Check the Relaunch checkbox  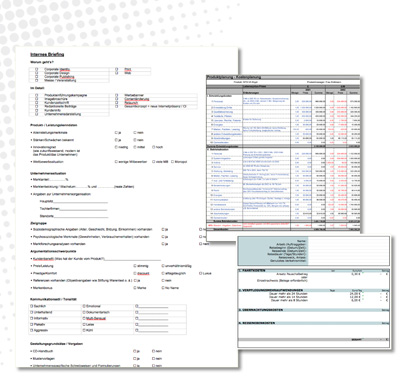tap(117, 103)
